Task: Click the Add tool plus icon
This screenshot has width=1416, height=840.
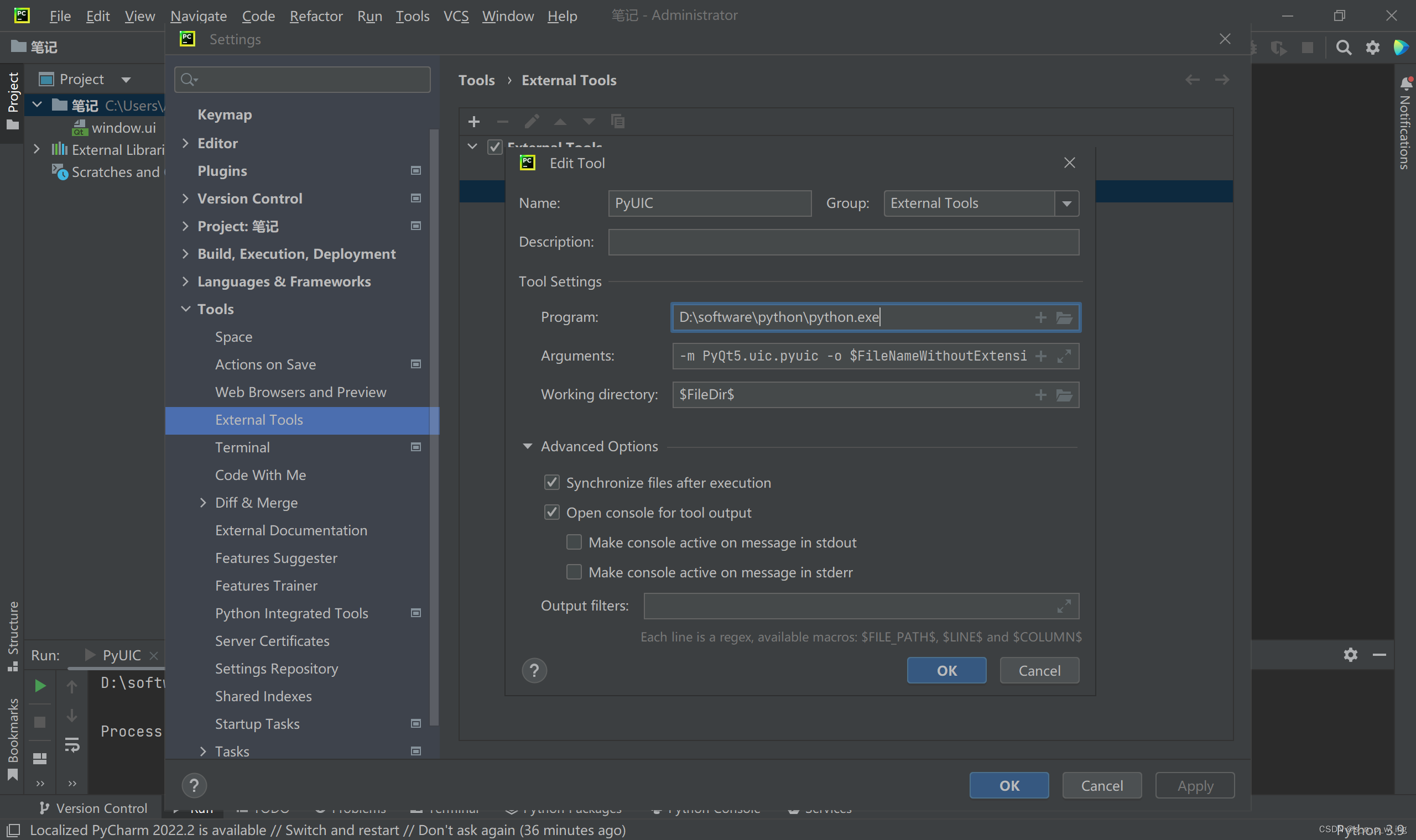Action: point(474,122)
